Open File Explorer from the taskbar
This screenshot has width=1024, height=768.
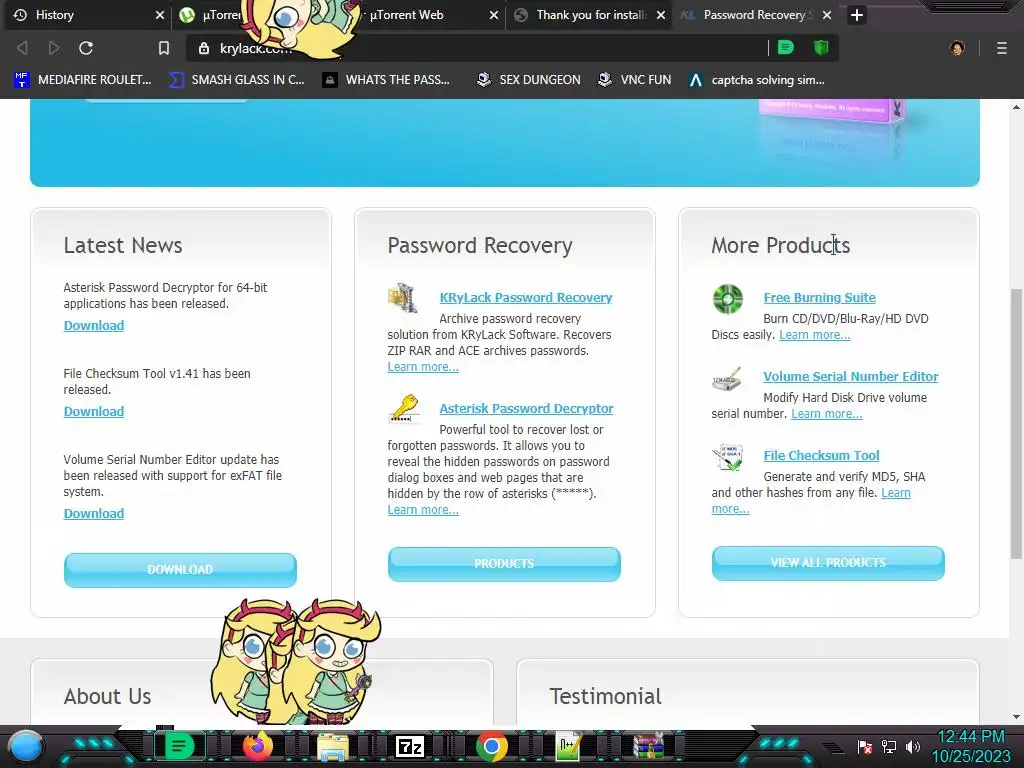333,746
